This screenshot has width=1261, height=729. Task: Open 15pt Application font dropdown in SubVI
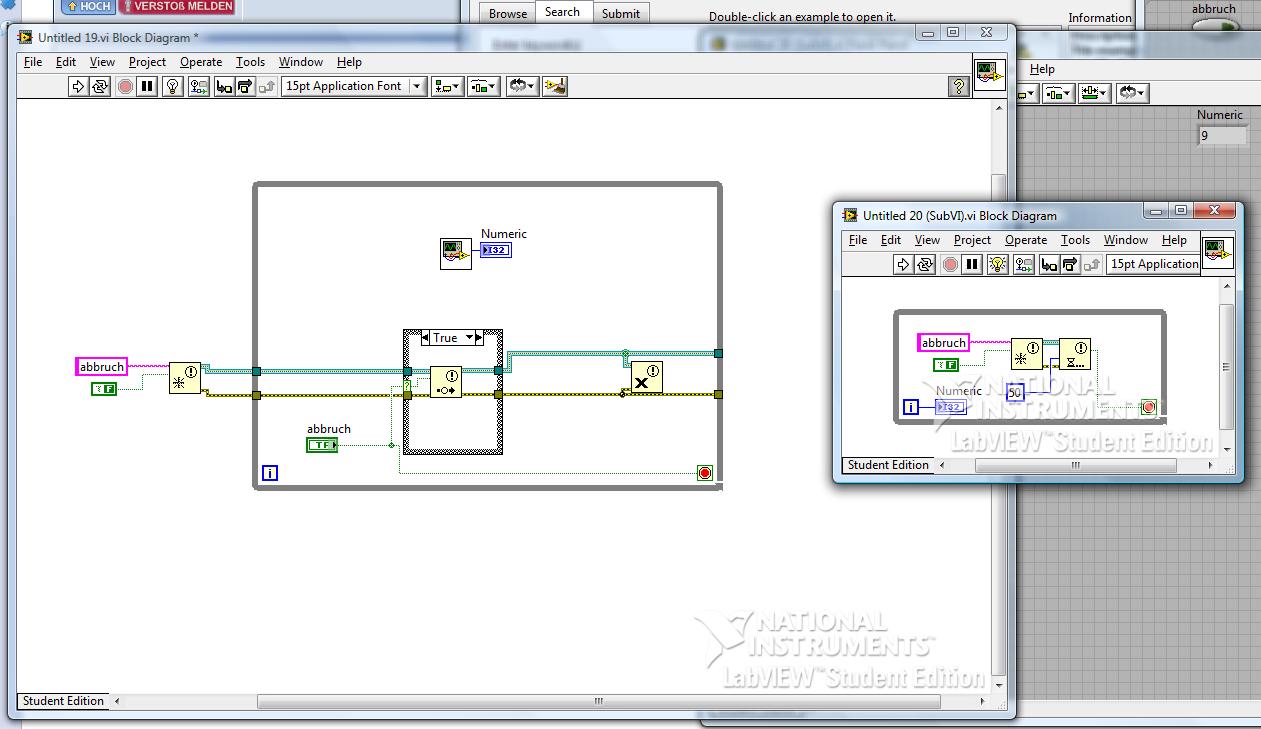(1153, 264)
